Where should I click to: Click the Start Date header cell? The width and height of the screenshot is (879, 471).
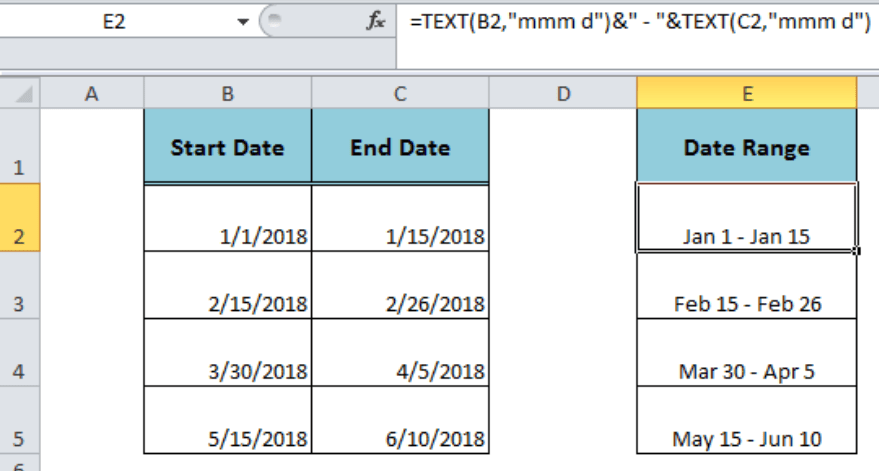click(x=228, y=147)
